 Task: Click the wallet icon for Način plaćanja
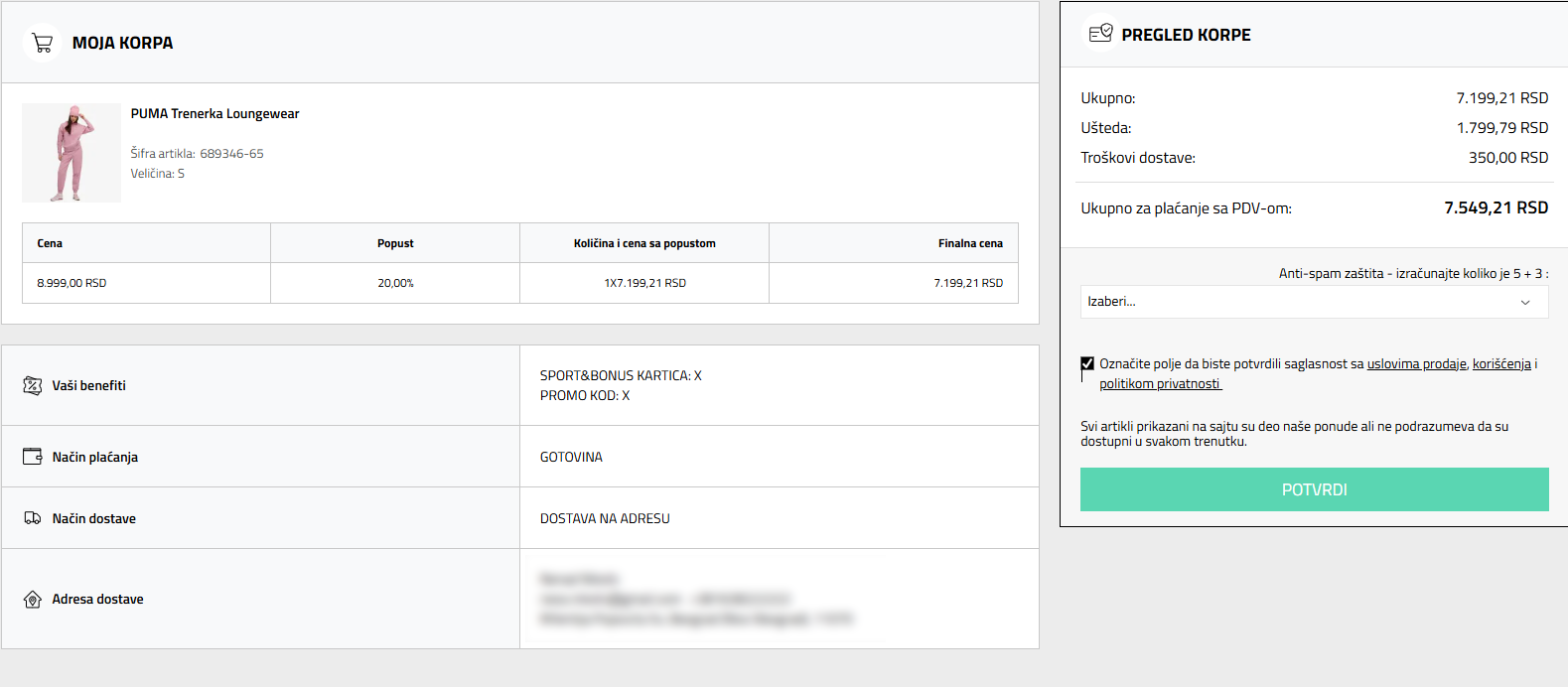pos(33,457)
